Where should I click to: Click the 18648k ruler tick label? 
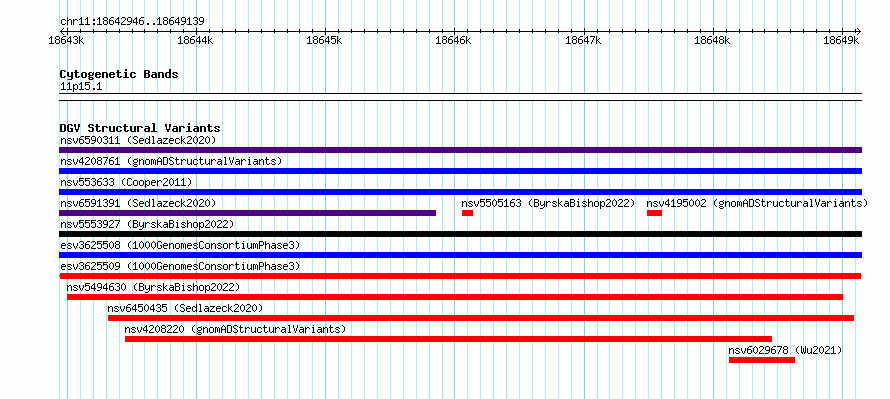click(x=713, y=40)
